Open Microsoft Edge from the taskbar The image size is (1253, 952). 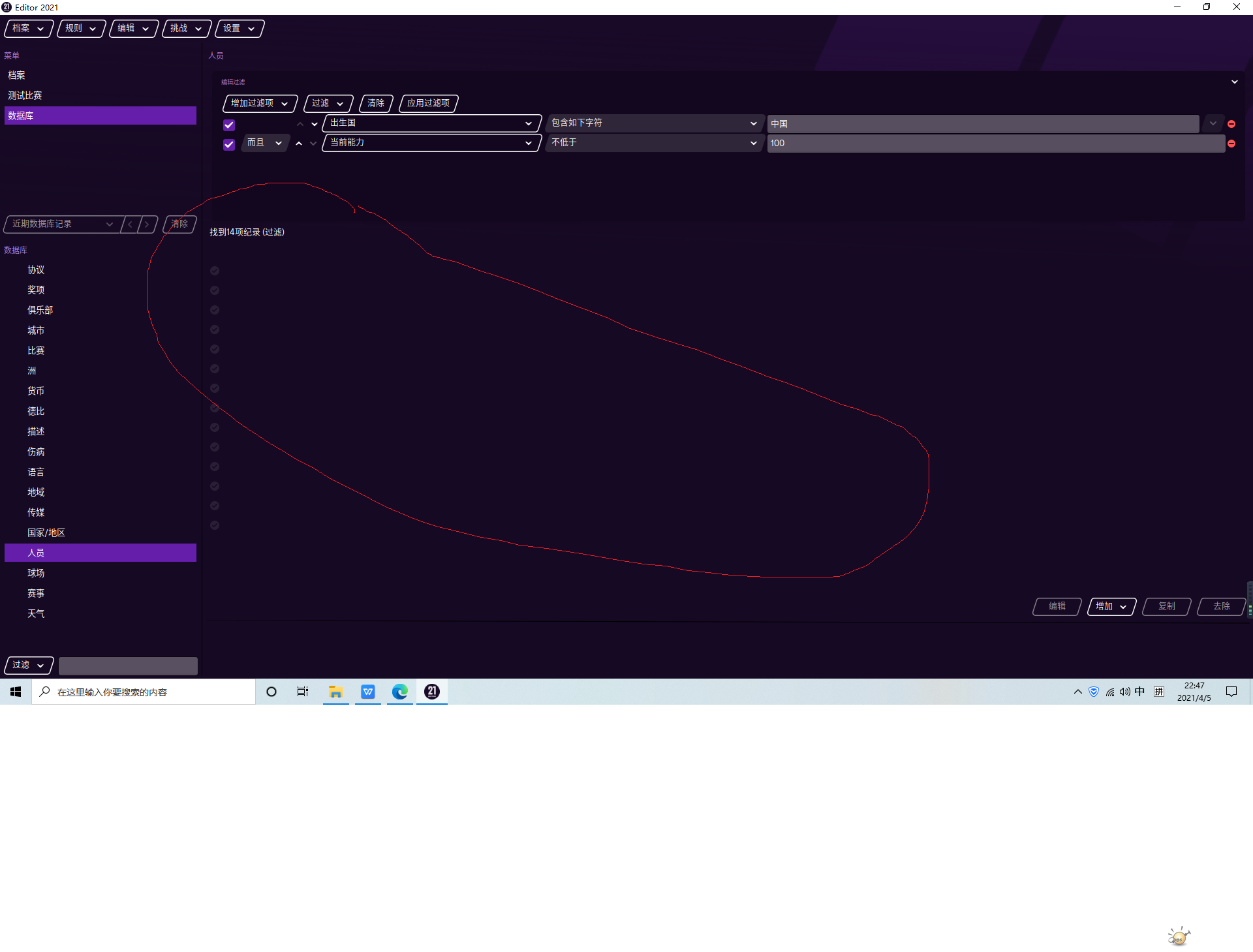(x=400, y=692)
